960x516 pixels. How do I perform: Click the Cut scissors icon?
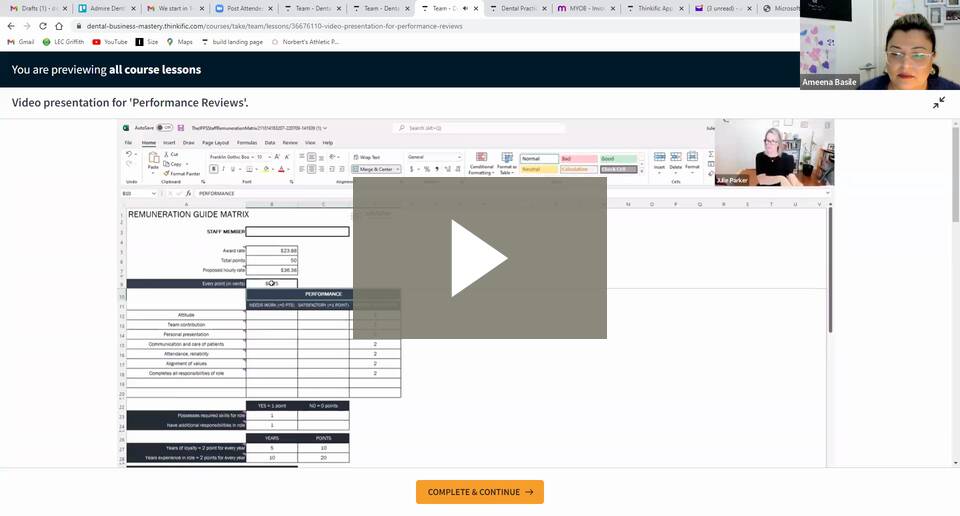[166, 154]
